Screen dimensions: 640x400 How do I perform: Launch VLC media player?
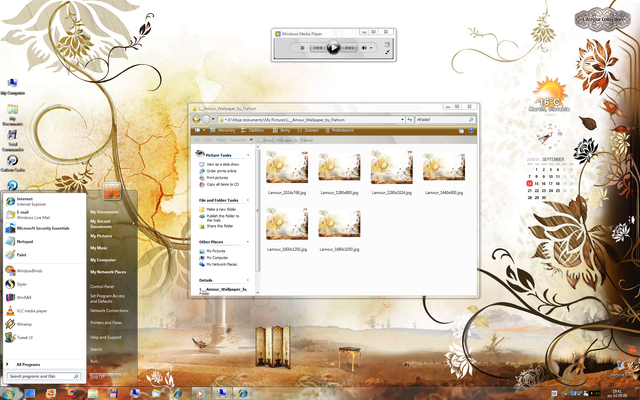pyautogui.click(x=44, y=311)
